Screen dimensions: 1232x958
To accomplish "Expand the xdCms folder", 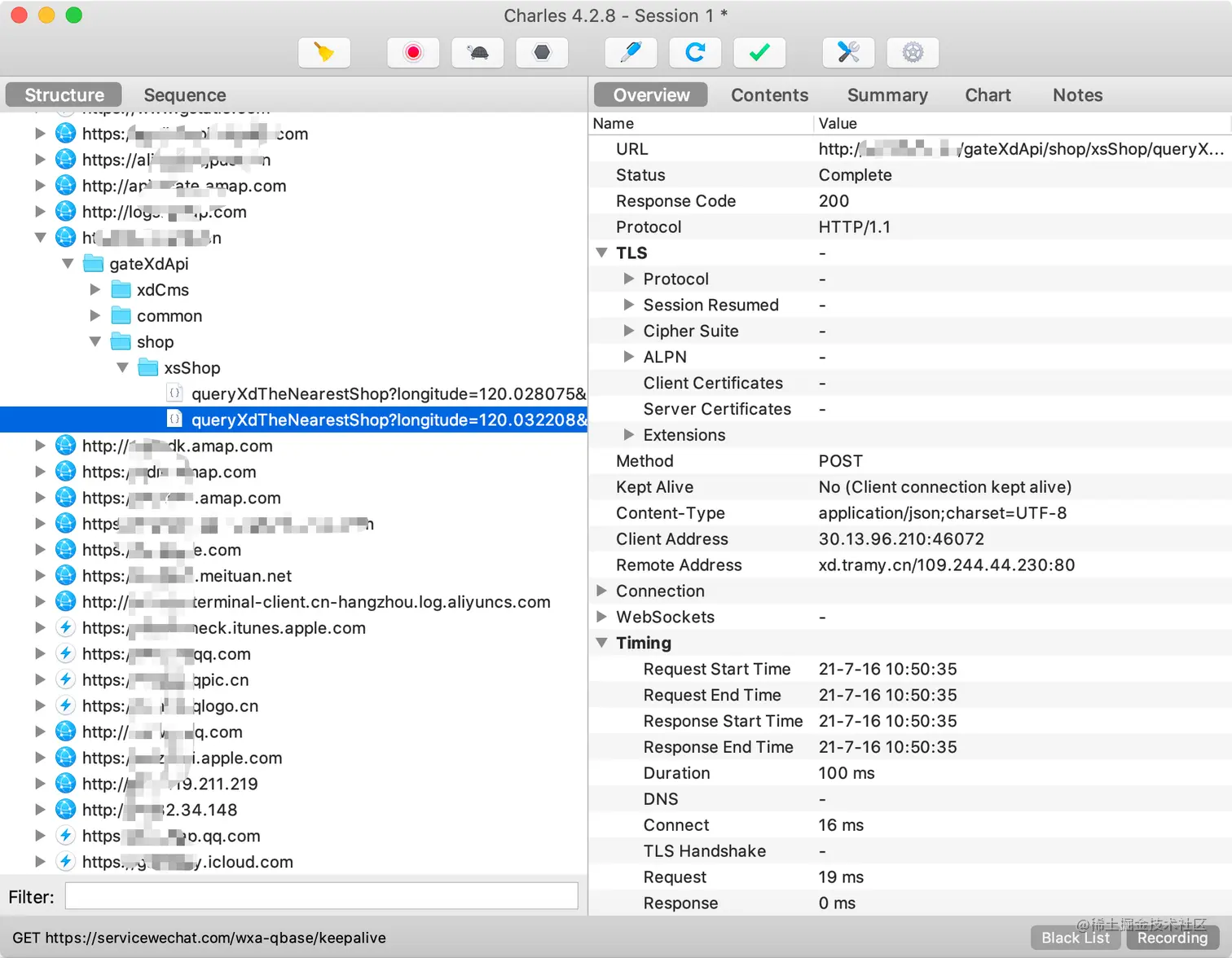I will pos(95,290).
